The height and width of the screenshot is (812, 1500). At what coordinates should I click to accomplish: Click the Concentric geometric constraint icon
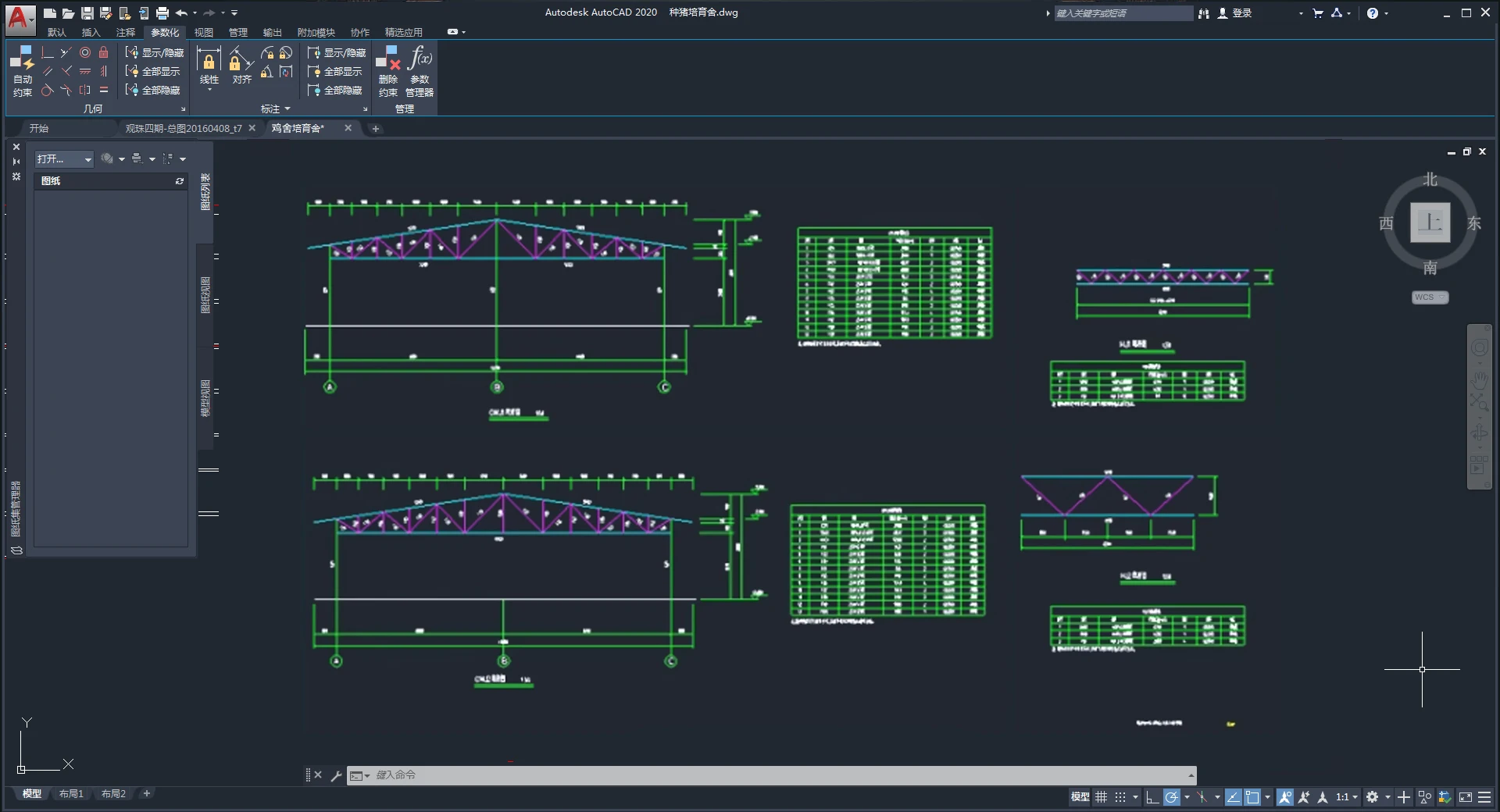coord(85,52)
